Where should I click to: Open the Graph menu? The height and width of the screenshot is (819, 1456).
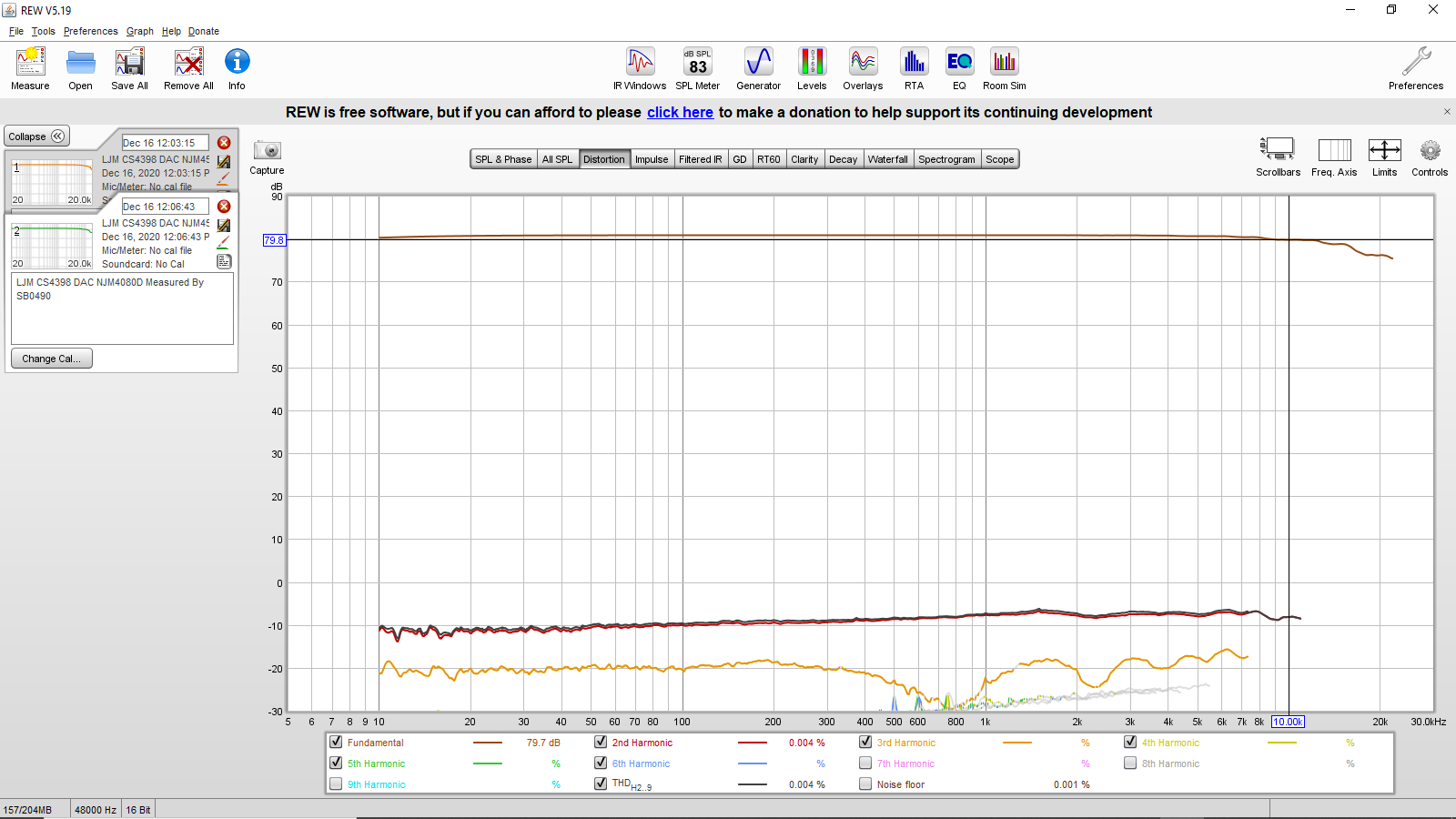coord(140,31)
